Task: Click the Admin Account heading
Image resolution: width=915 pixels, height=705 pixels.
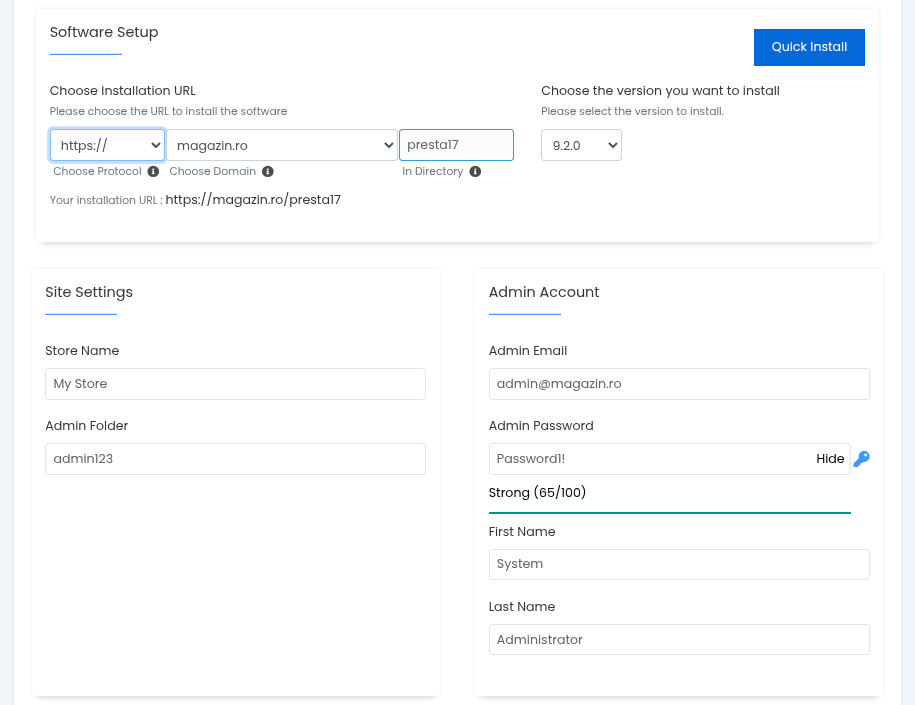Action: (x=544, y=292)
